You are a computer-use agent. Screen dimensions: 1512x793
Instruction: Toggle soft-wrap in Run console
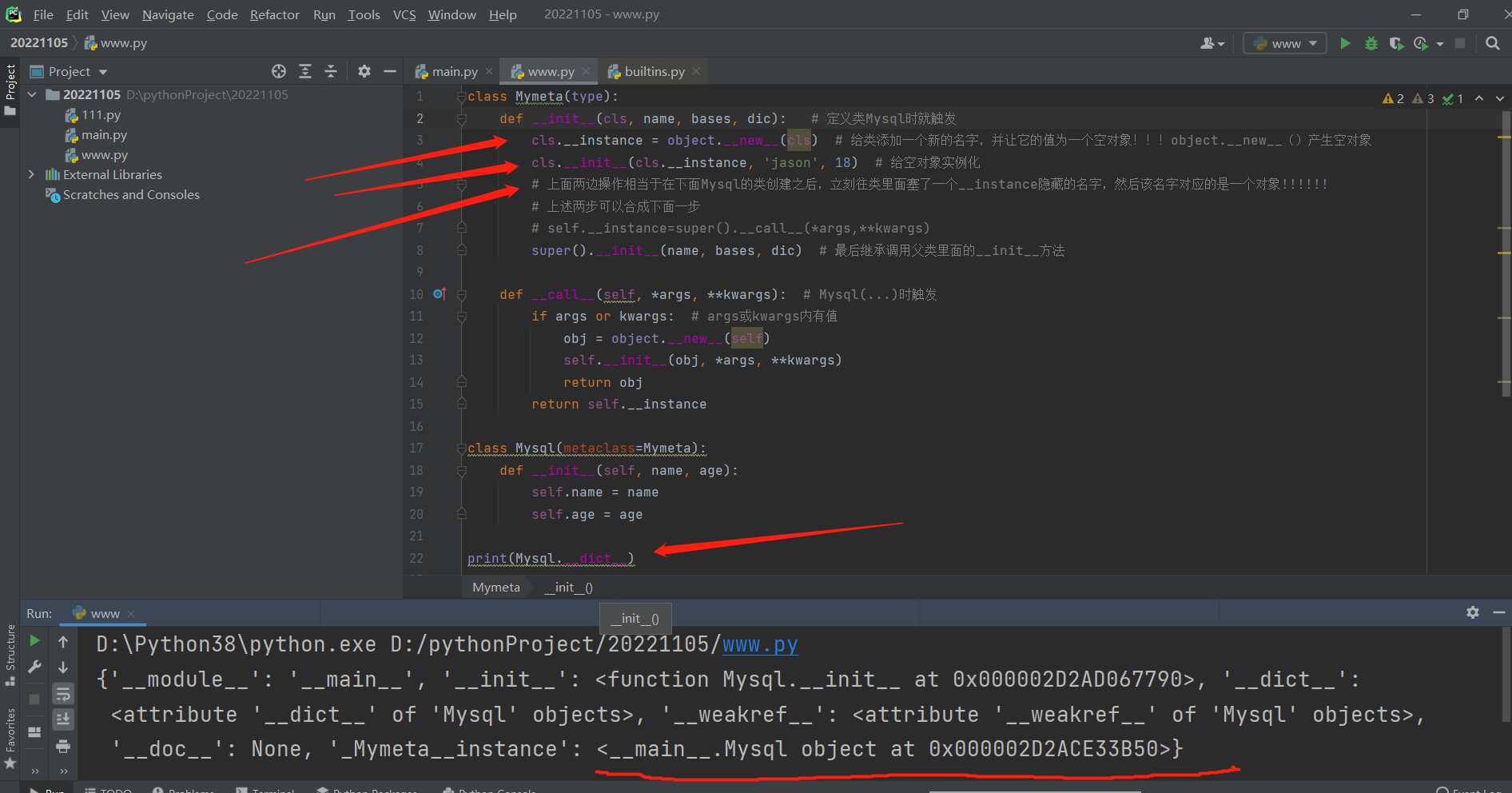[63, 693]
